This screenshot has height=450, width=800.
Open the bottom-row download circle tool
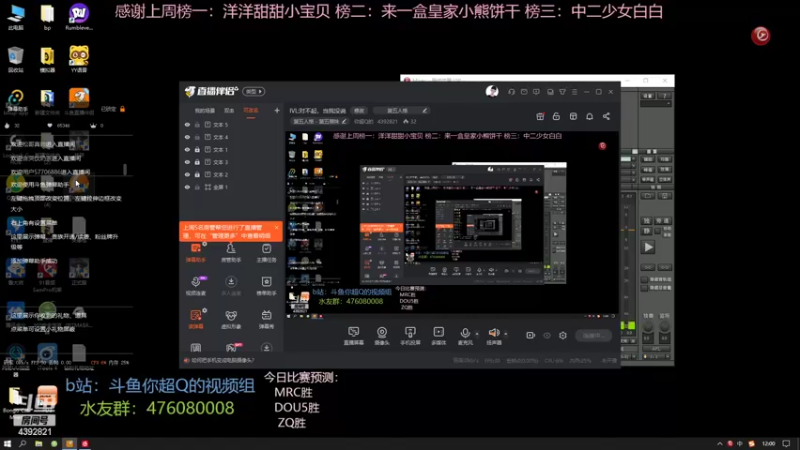pos(266,348)
